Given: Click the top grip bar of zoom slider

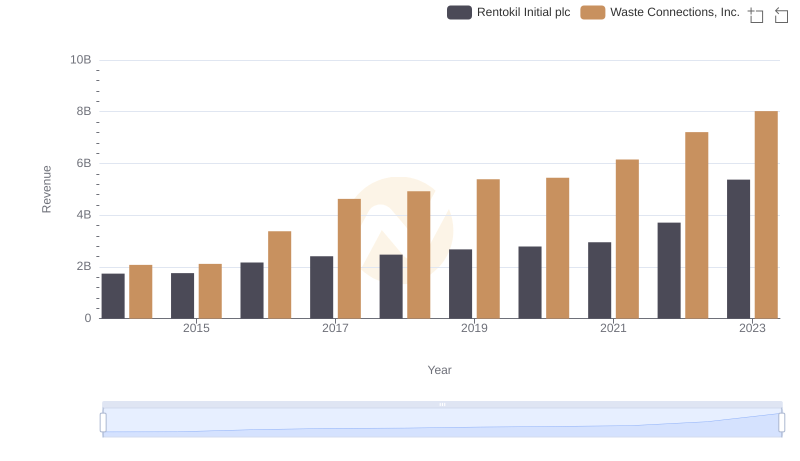Looking at the screenshot, I should 442,404.
